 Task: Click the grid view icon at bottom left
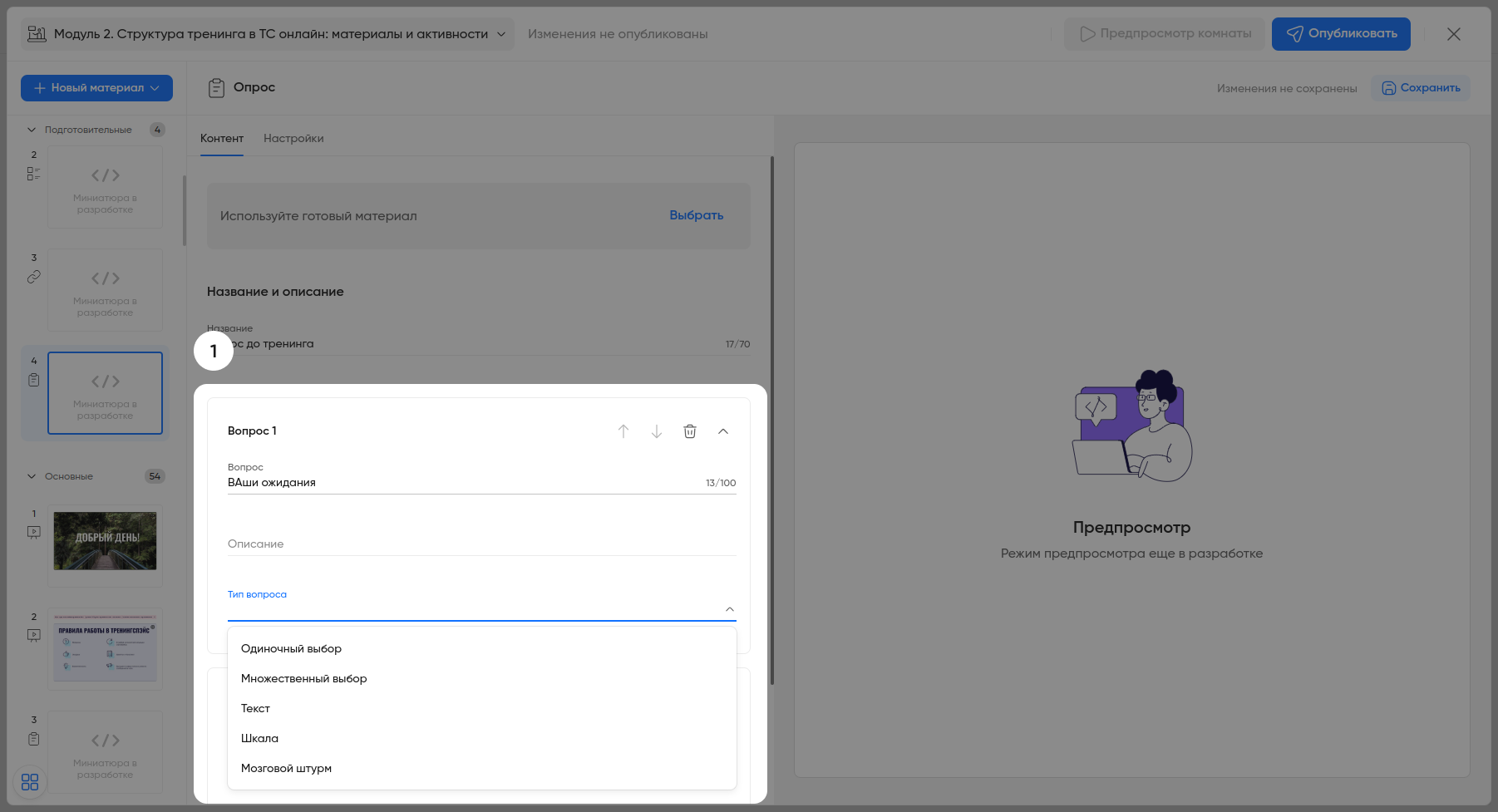(x=30, y=782)
